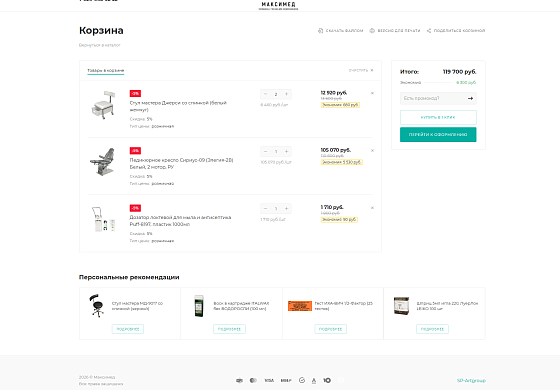Remove the 1 710 руб. item from cart
This screenshot has height=390, width=560.
372,208
